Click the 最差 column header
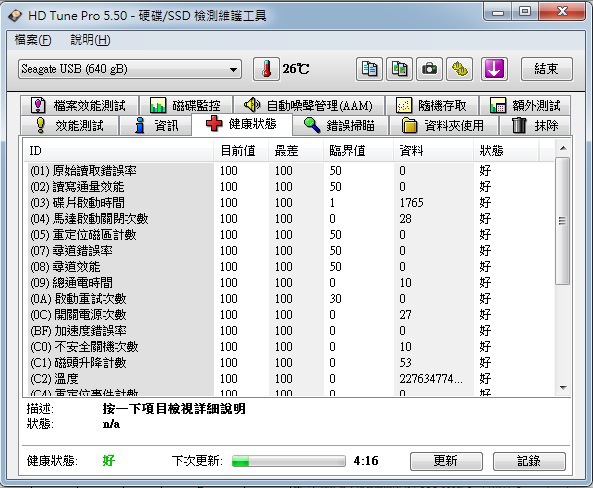Screen dimensions: 593x488 click(x=296, y=151)
